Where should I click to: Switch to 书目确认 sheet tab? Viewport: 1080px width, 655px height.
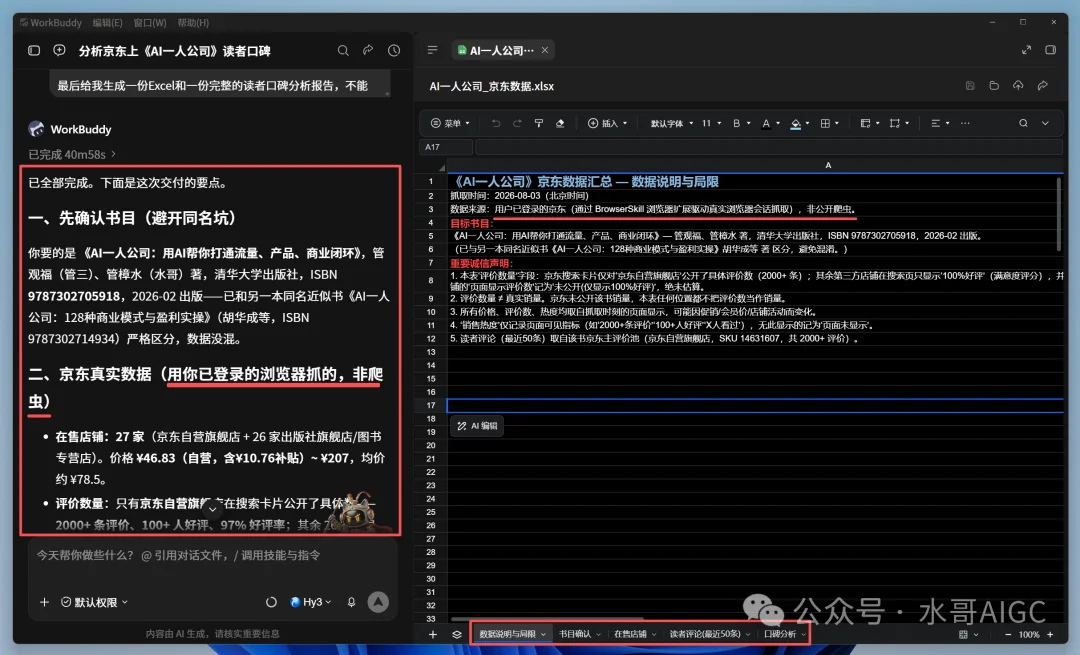coord(579,634)
